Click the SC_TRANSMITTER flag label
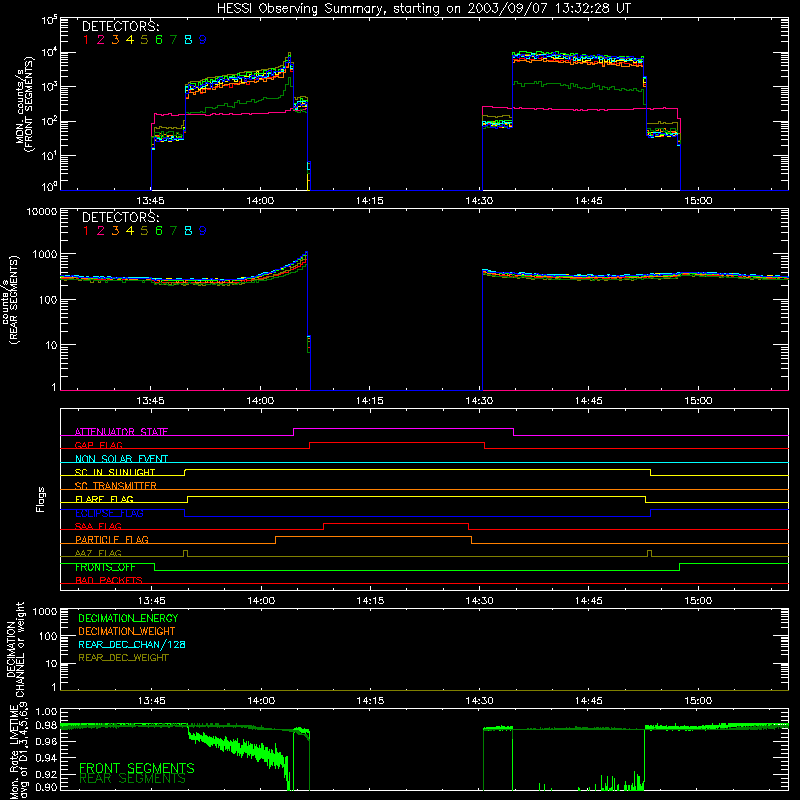This screenshot has width=800, height=800. pyautogui.click(x=116, y=486)
